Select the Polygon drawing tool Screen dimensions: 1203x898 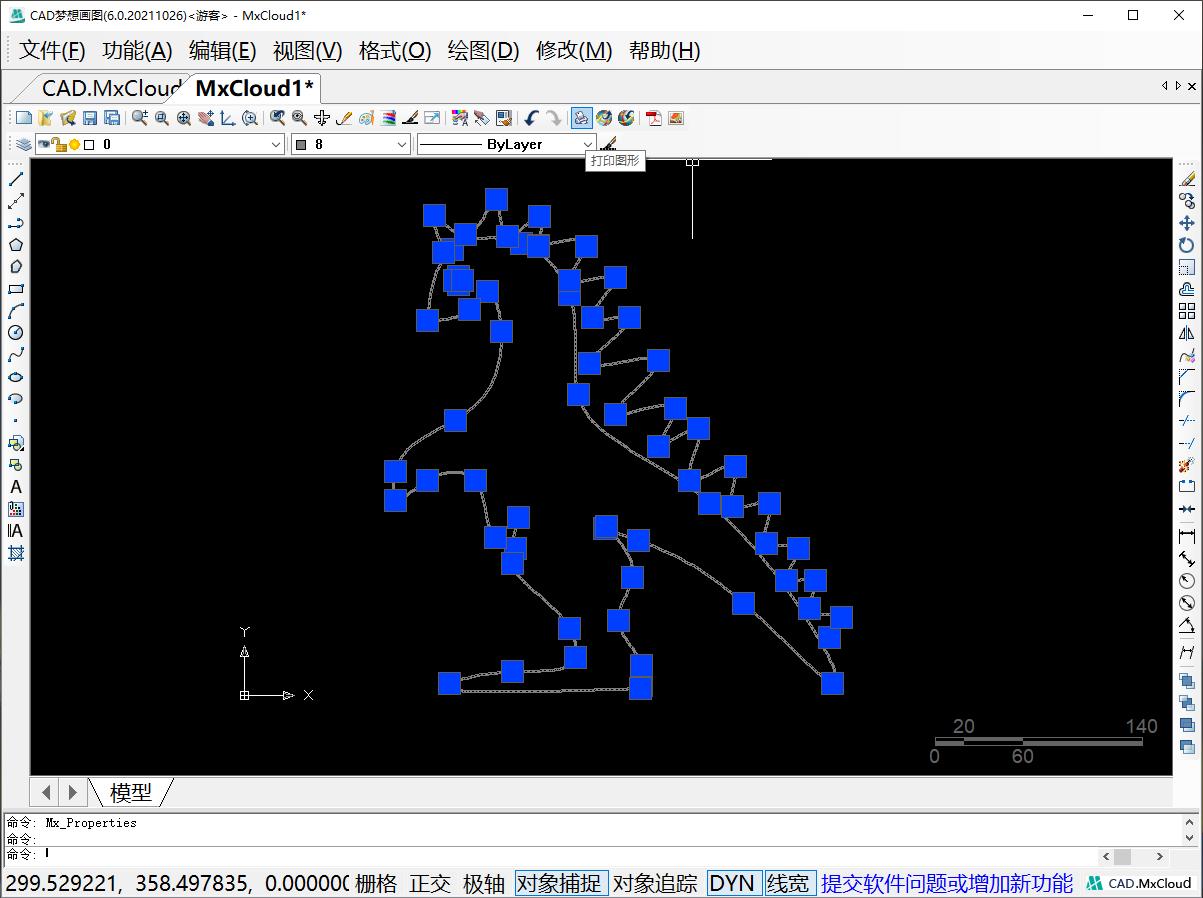[16, 245]
